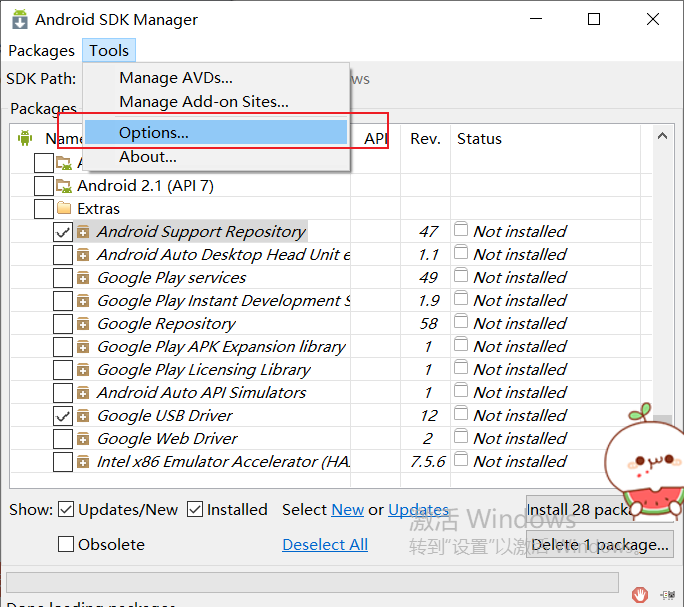Click Google Web Driver package icon
The width and height of the screenshot is (684, 607).
[x=83, y=439]
